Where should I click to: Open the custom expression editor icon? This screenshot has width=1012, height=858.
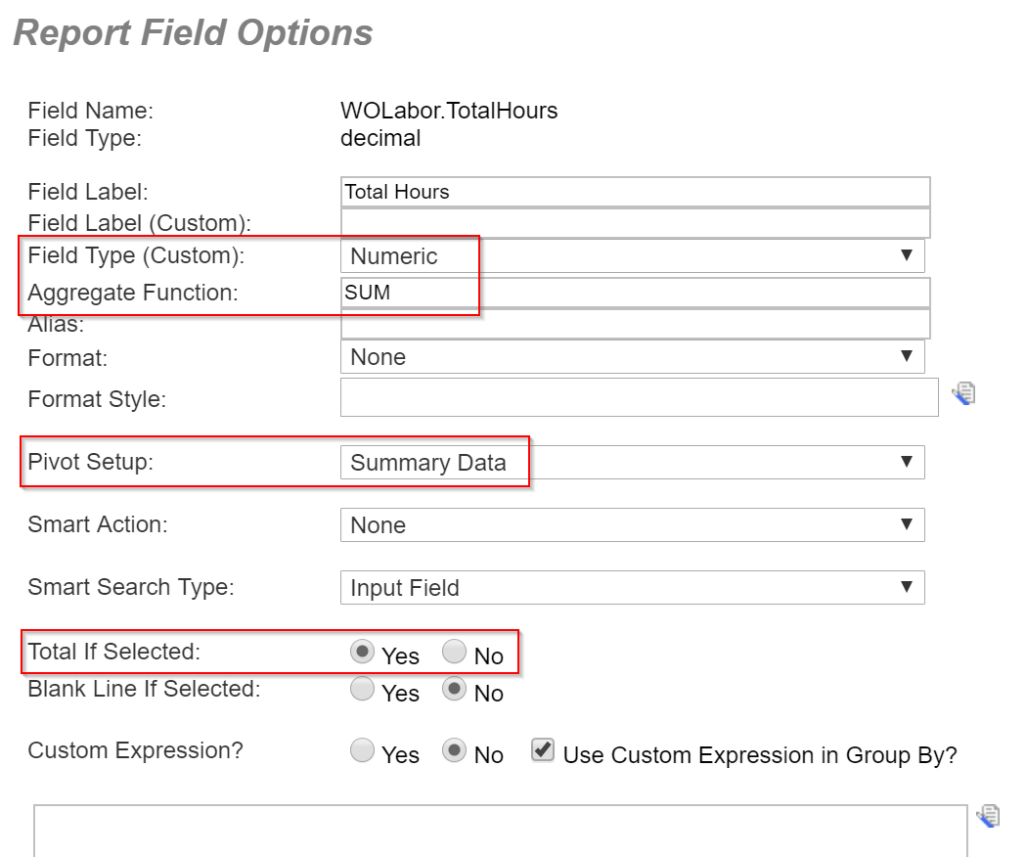(989, 816)
